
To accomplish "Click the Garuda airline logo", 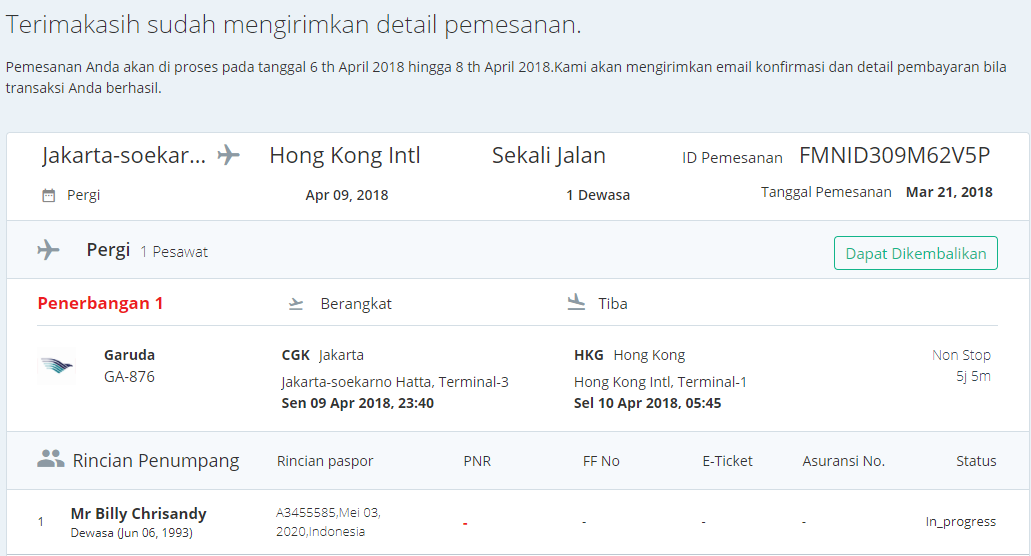I will [57, 366].
